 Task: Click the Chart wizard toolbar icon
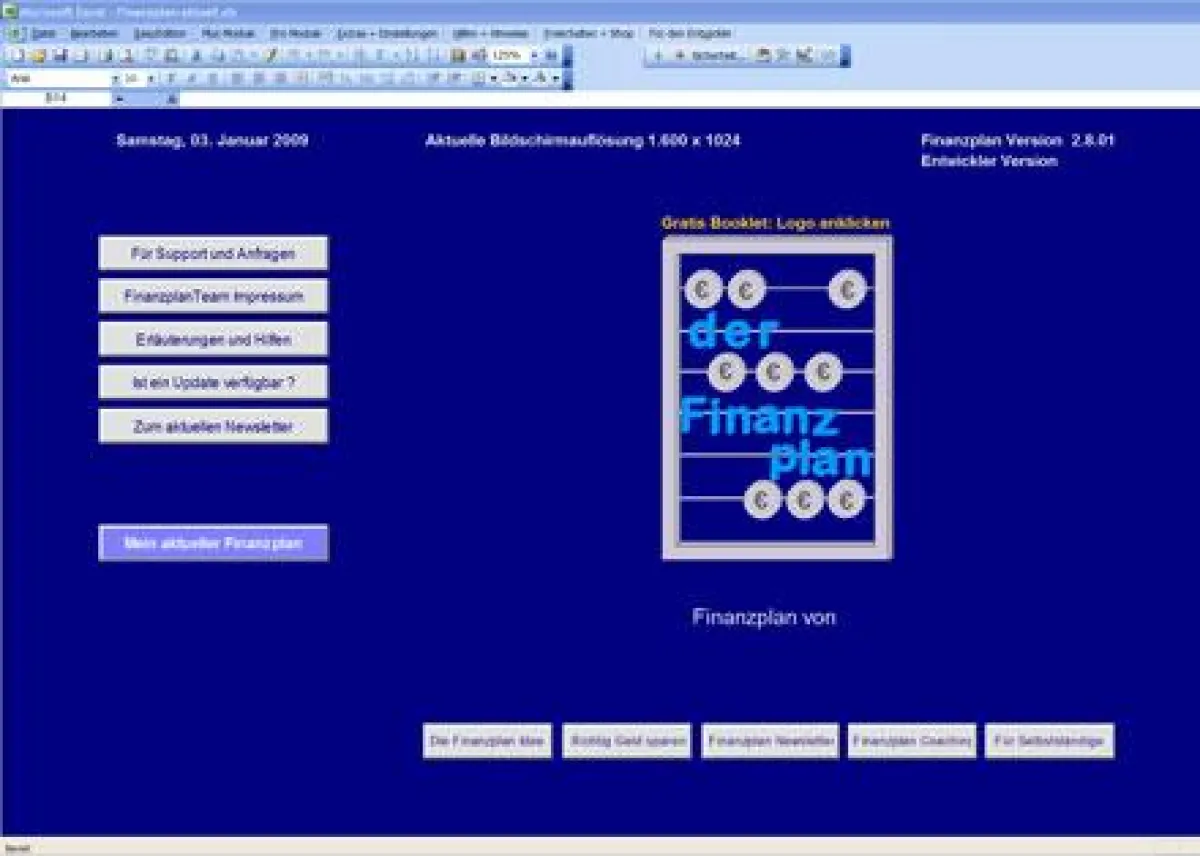pyautogui.click(x=459, y=55)
